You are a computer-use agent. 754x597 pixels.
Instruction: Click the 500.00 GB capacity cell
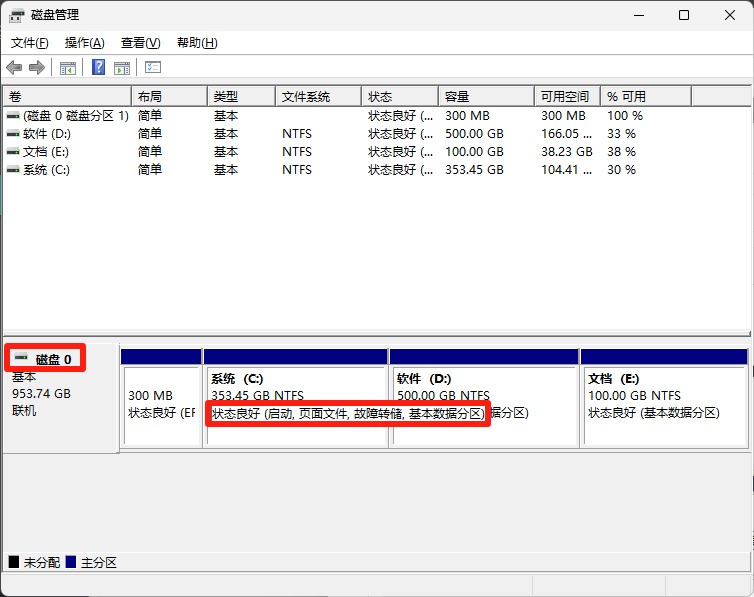point(474,134)
